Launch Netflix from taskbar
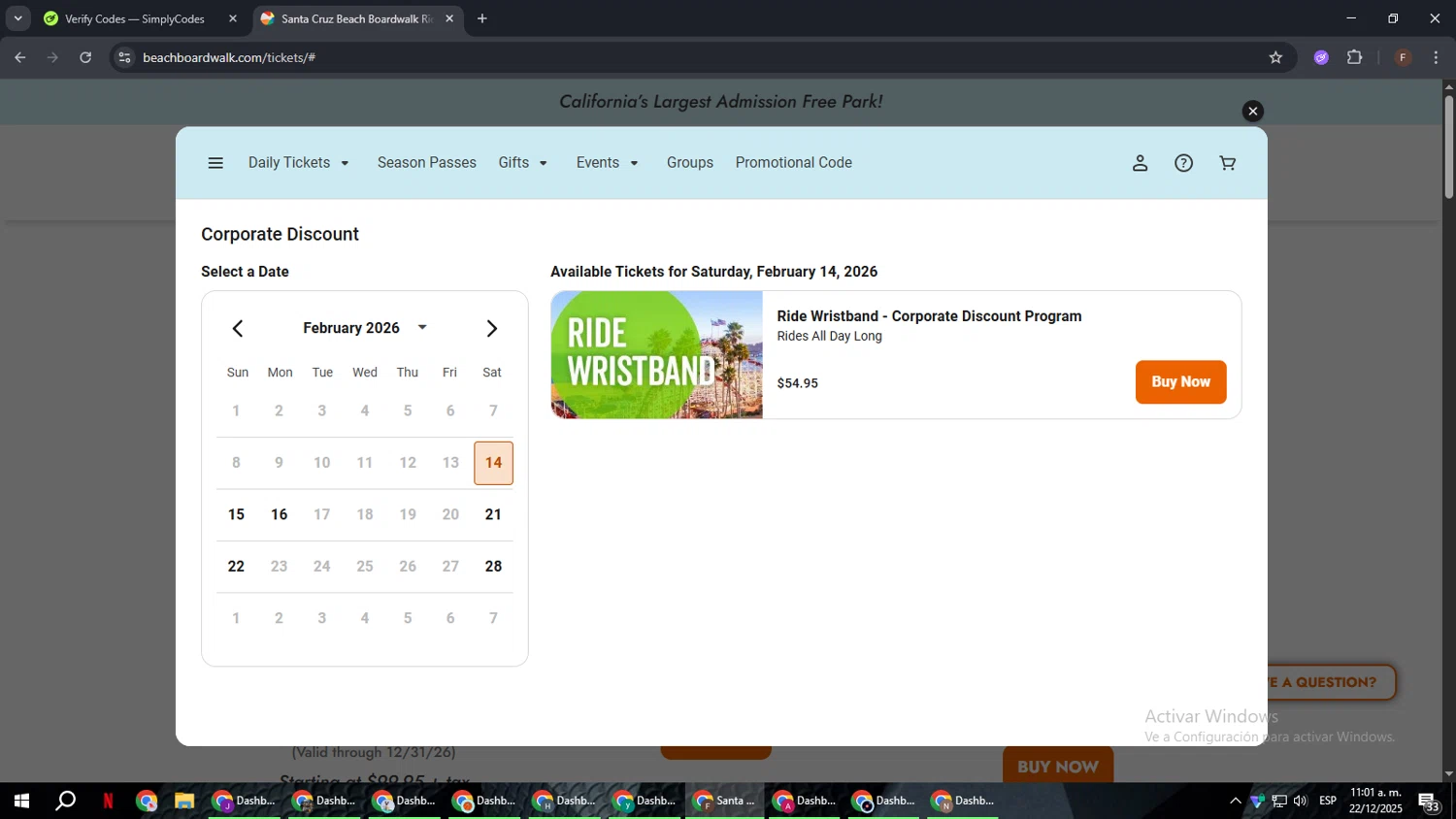 (x=108, y=801)
